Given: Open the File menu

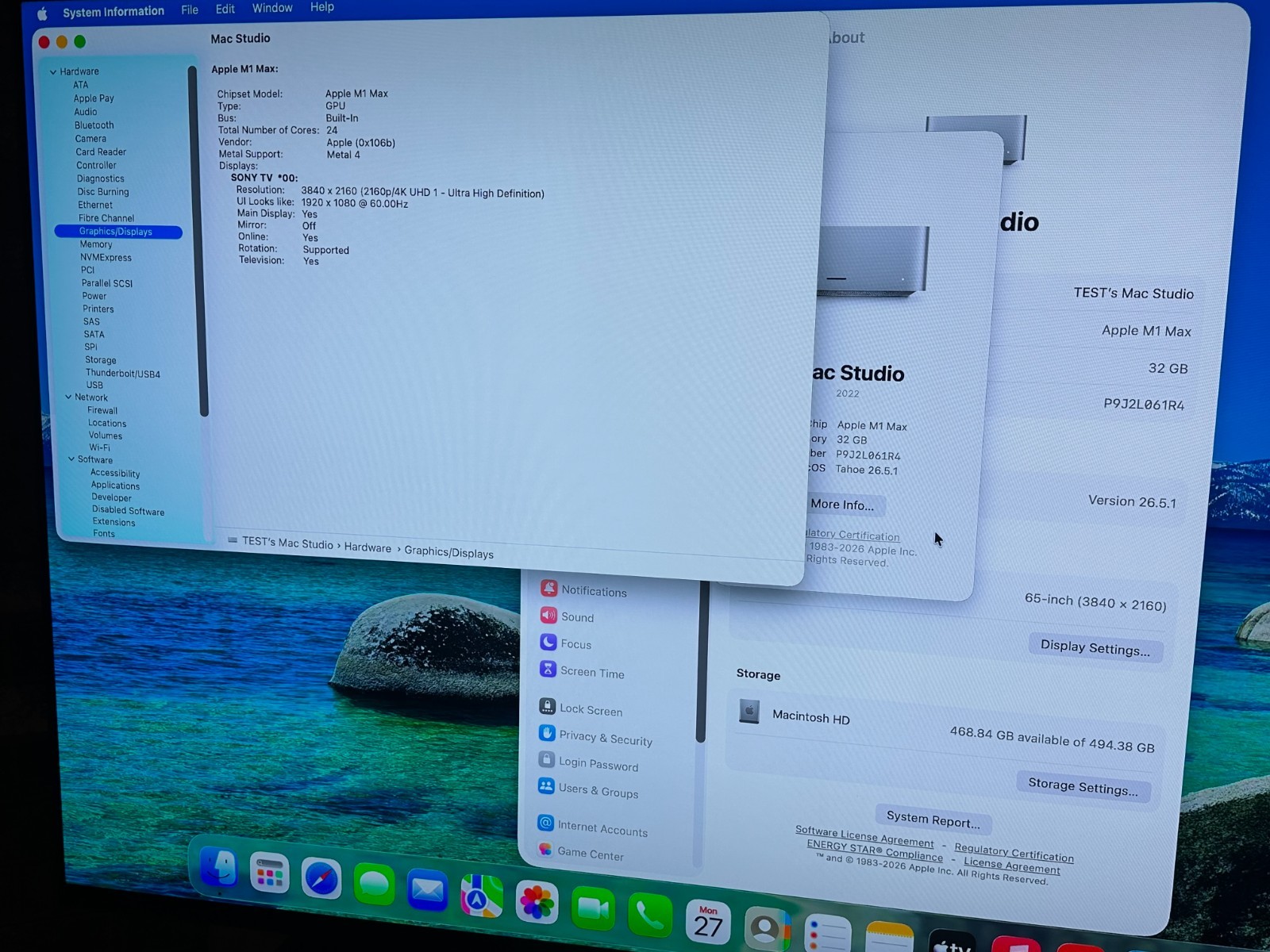Looking at the screenshot, I should click(x=190, y=10).
